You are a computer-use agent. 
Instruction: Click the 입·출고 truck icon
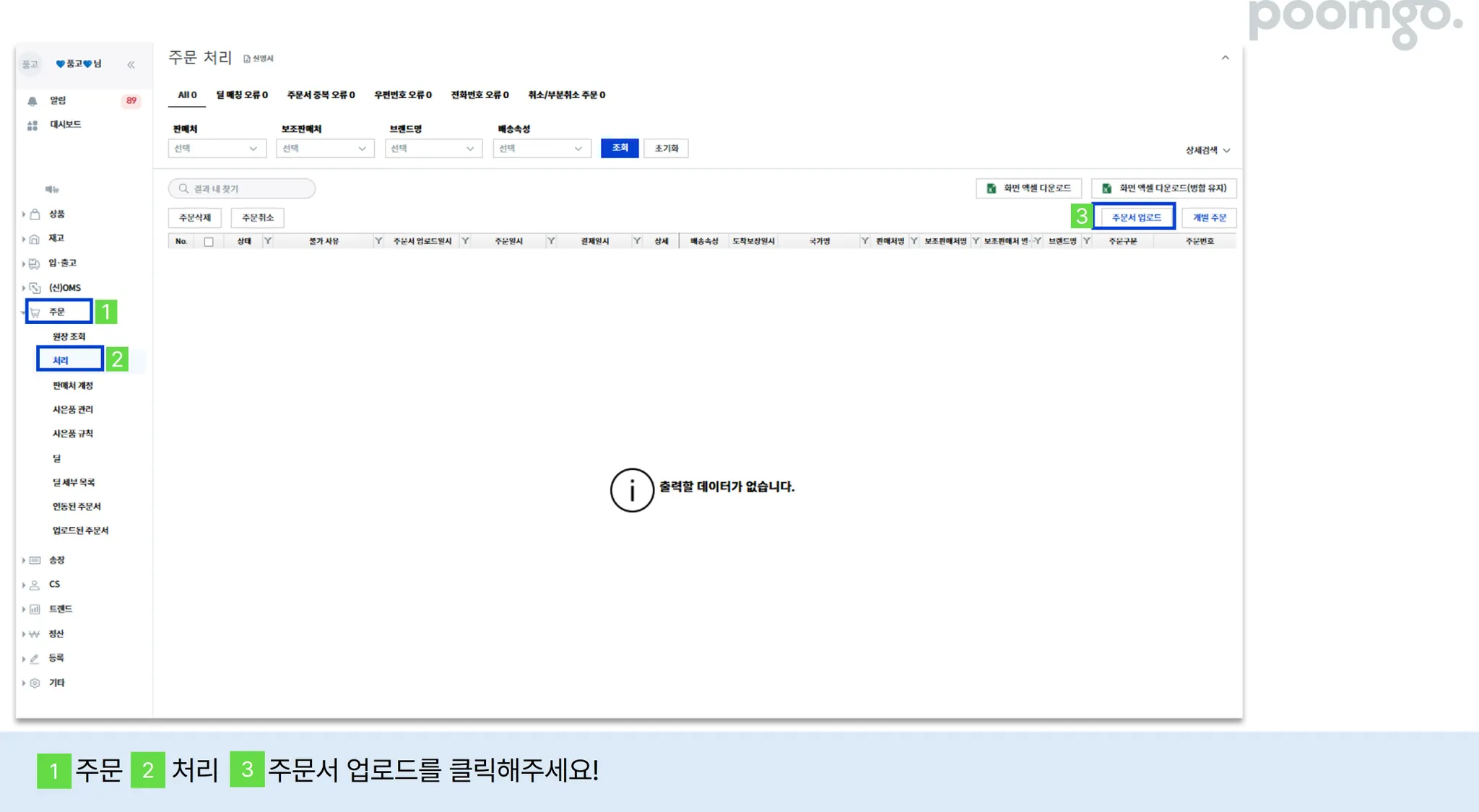[35, 263]
